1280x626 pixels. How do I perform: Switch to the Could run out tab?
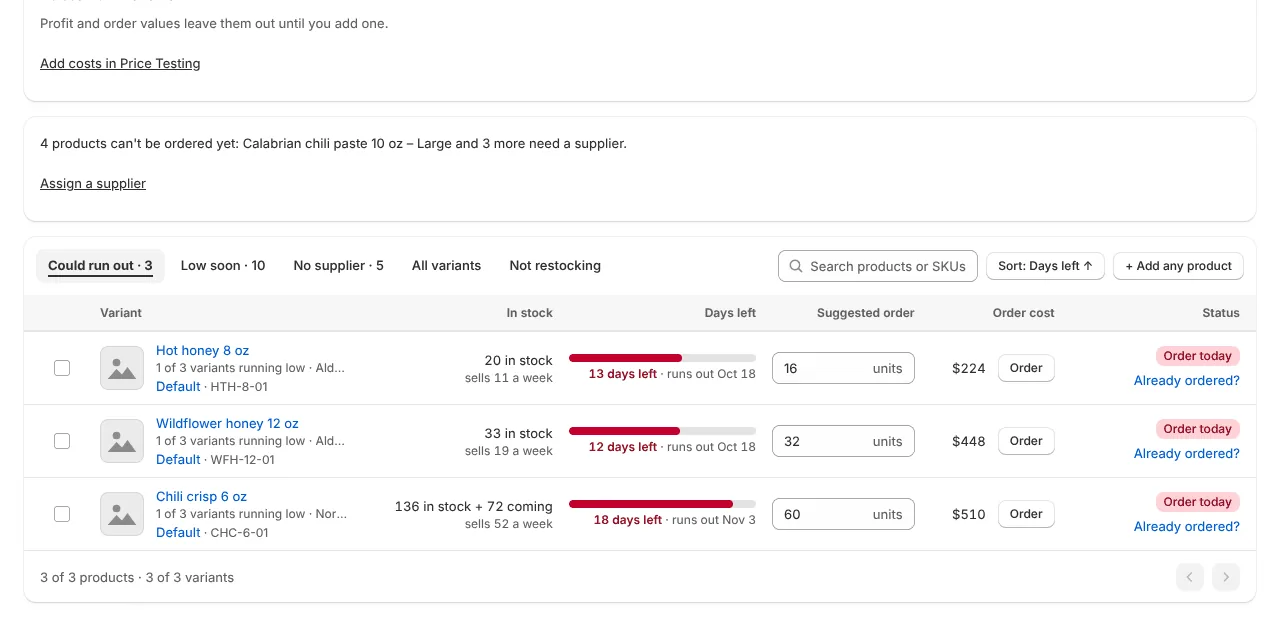coord(100,266)
